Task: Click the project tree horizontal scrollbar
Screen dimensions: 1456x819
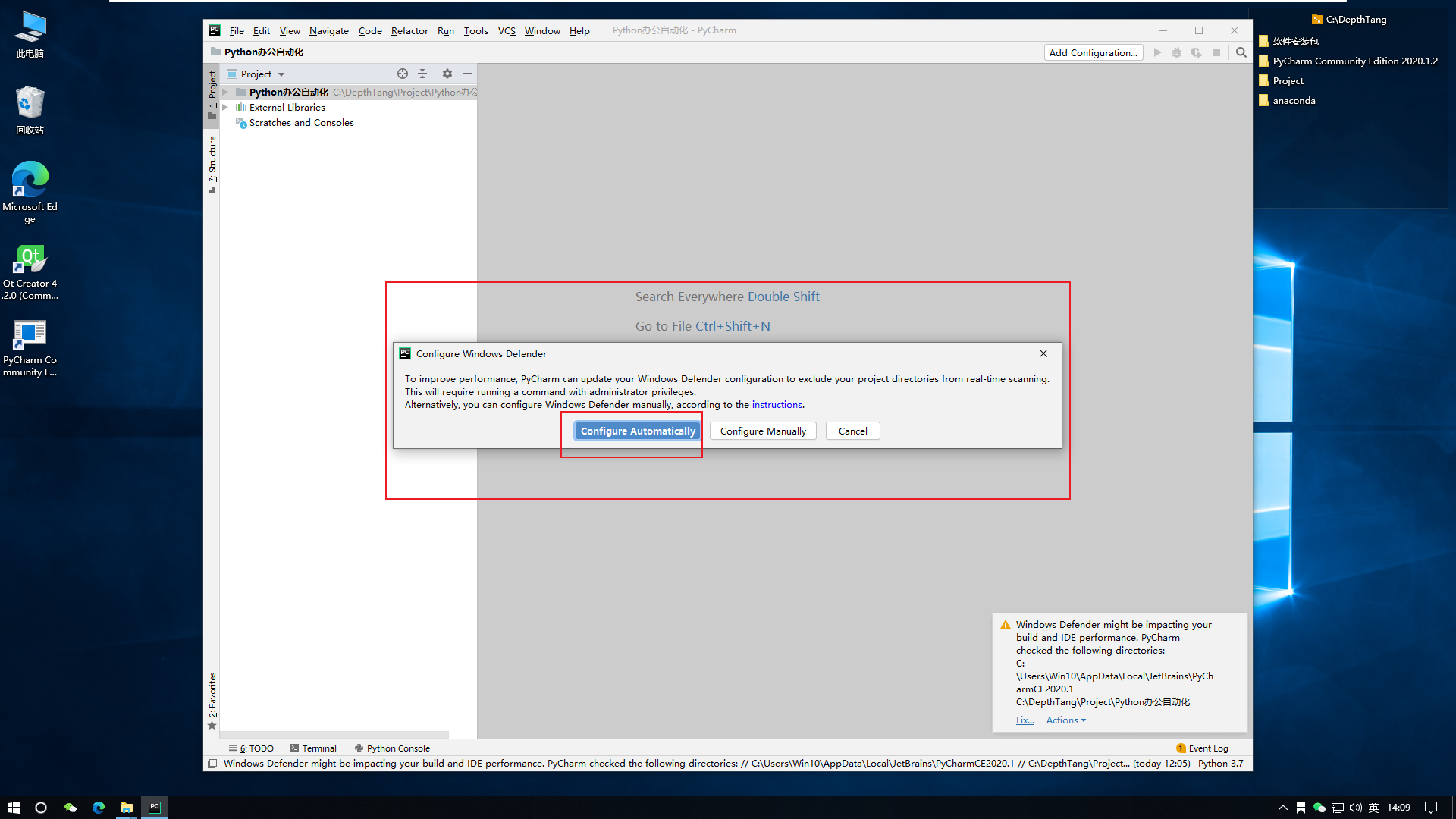Action: point(334,735)
